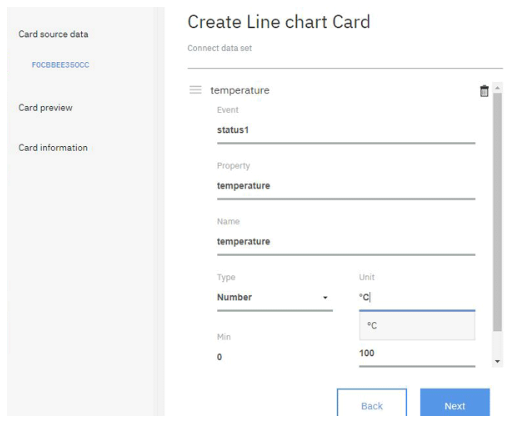The width and height of the screenshot is (512, 435).
Task: Go to Card preview step
Action: coord(45,108)
